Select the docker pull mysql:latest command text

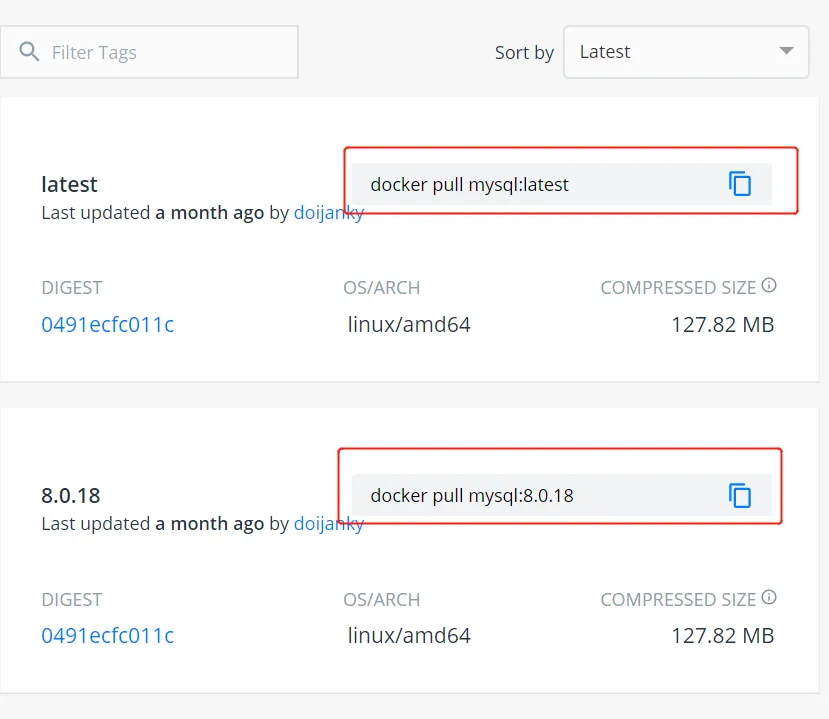point(470,184)
